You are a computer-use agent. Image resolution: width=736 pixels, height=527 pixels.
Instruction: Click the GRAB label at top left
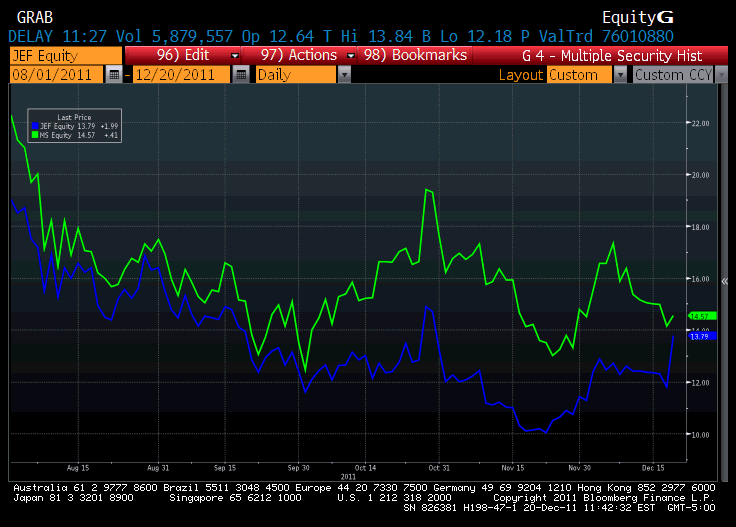(35, 17)
